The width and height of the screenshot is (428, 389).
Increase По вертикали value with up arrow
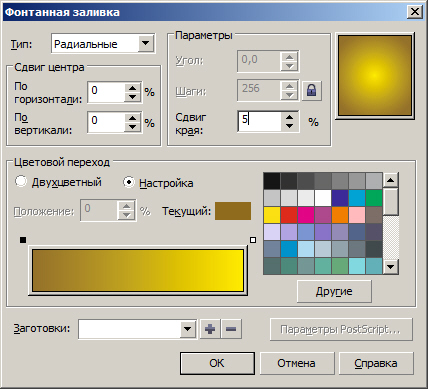[x=132, y=118]
